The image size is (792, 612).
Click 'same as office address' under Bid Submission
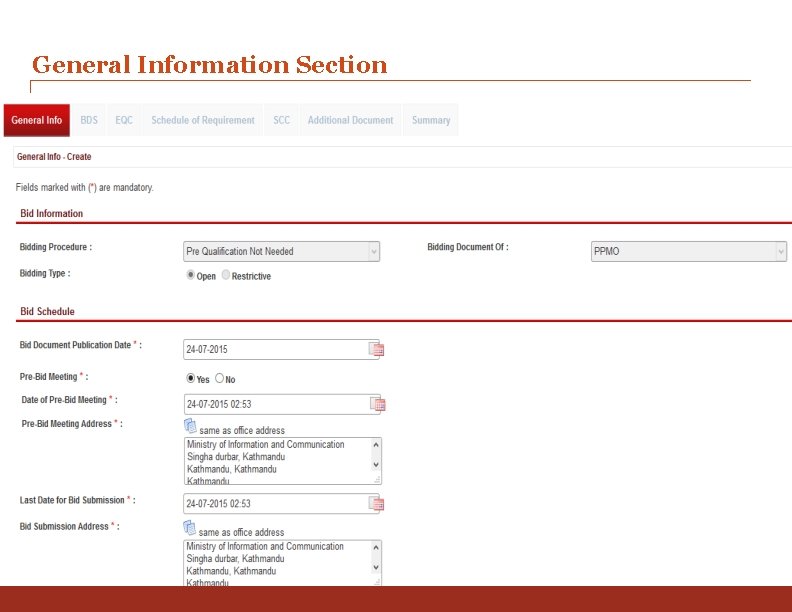[x=241, y=532]
